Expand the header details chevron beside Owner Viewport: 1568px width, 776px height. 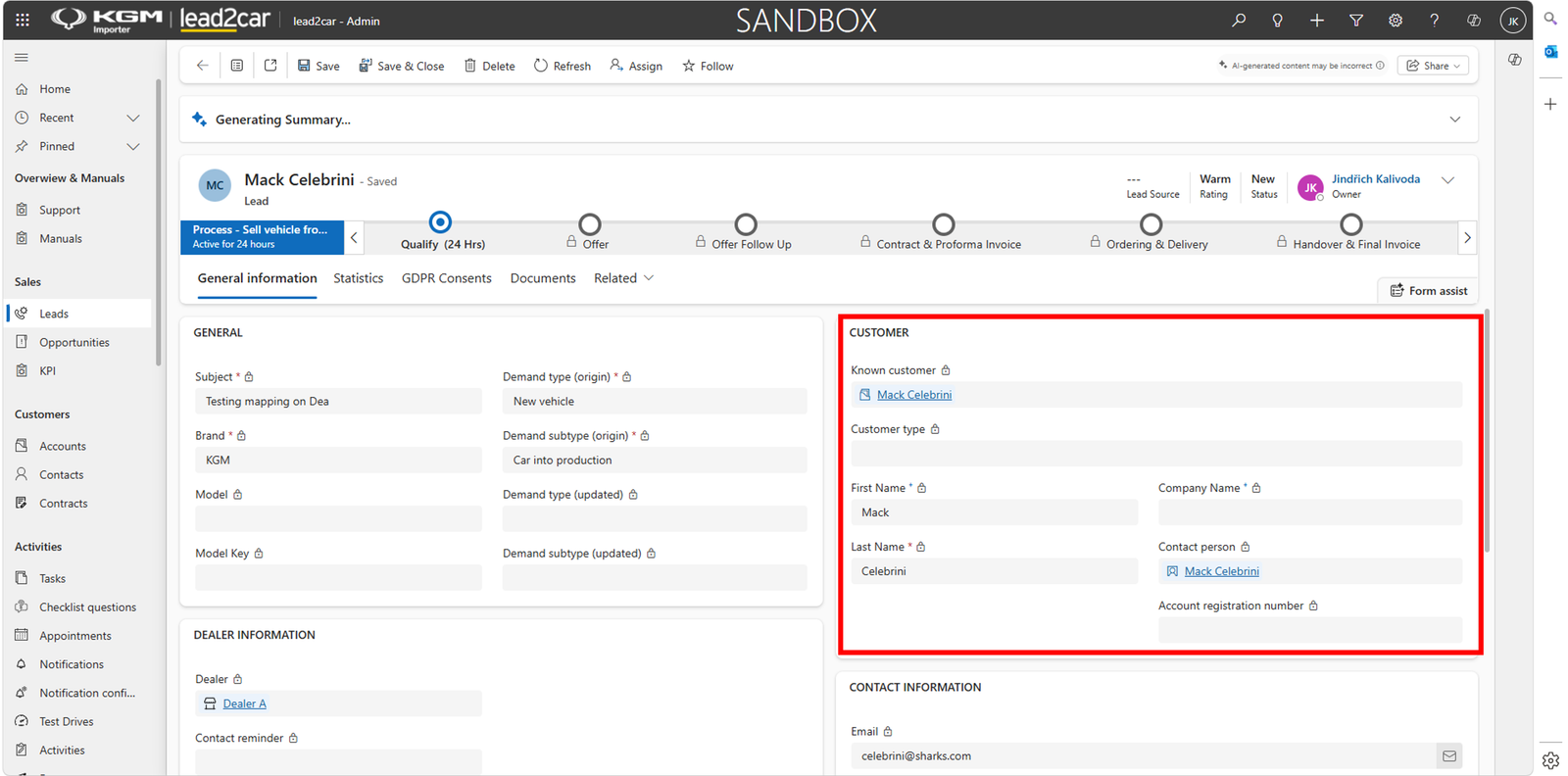pyautogui.click(x=1447, y=180)
